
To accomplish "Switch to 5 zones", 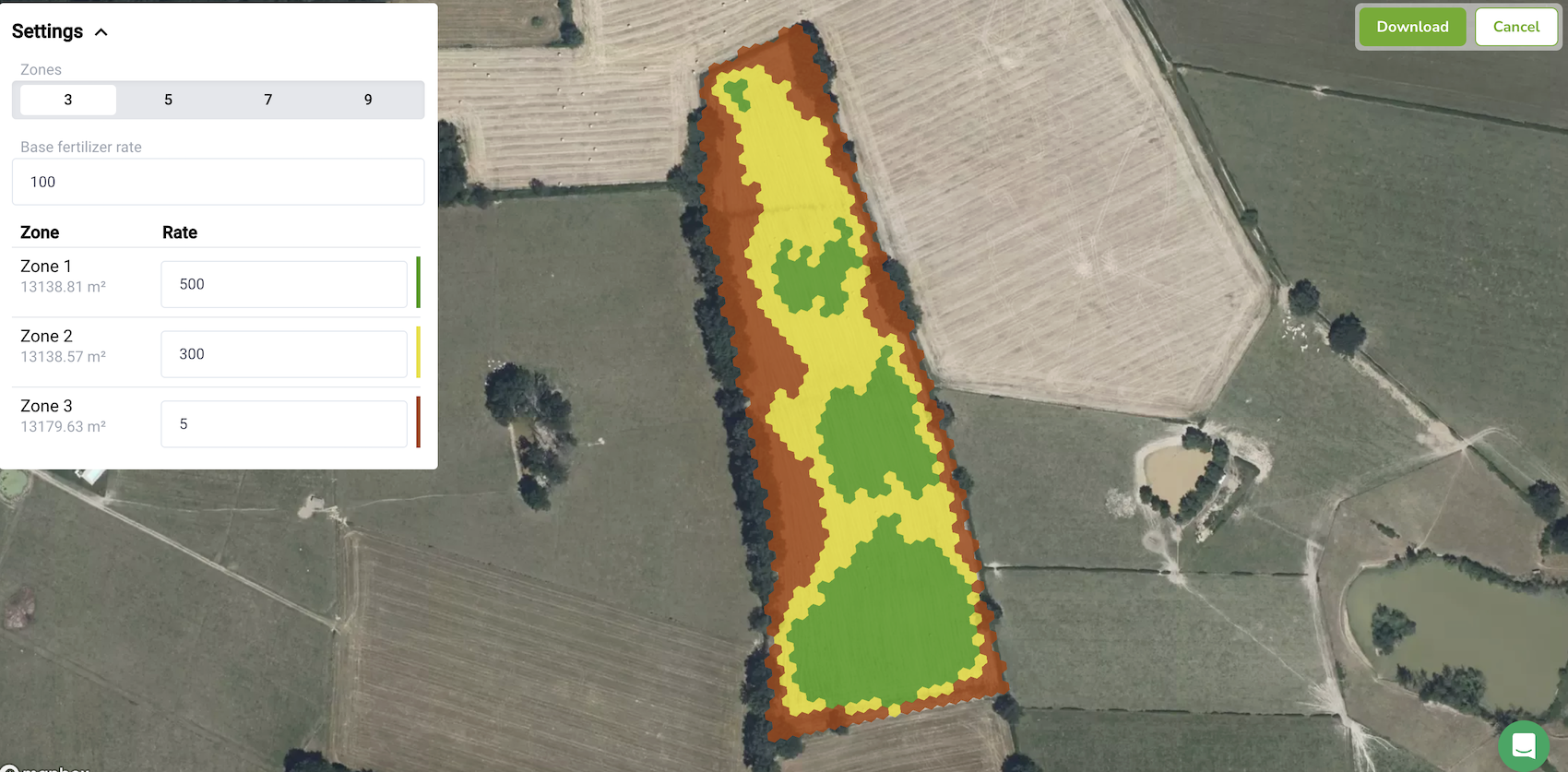I will point(168,100).
